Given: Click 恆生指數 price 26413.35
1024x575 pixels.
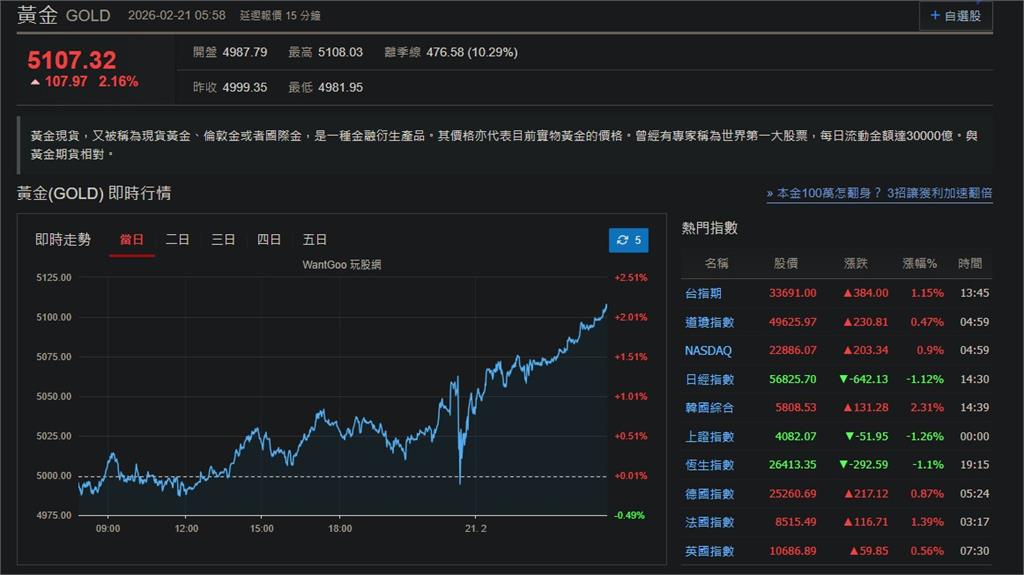Looking at the screenshot, I should [792, 465].
